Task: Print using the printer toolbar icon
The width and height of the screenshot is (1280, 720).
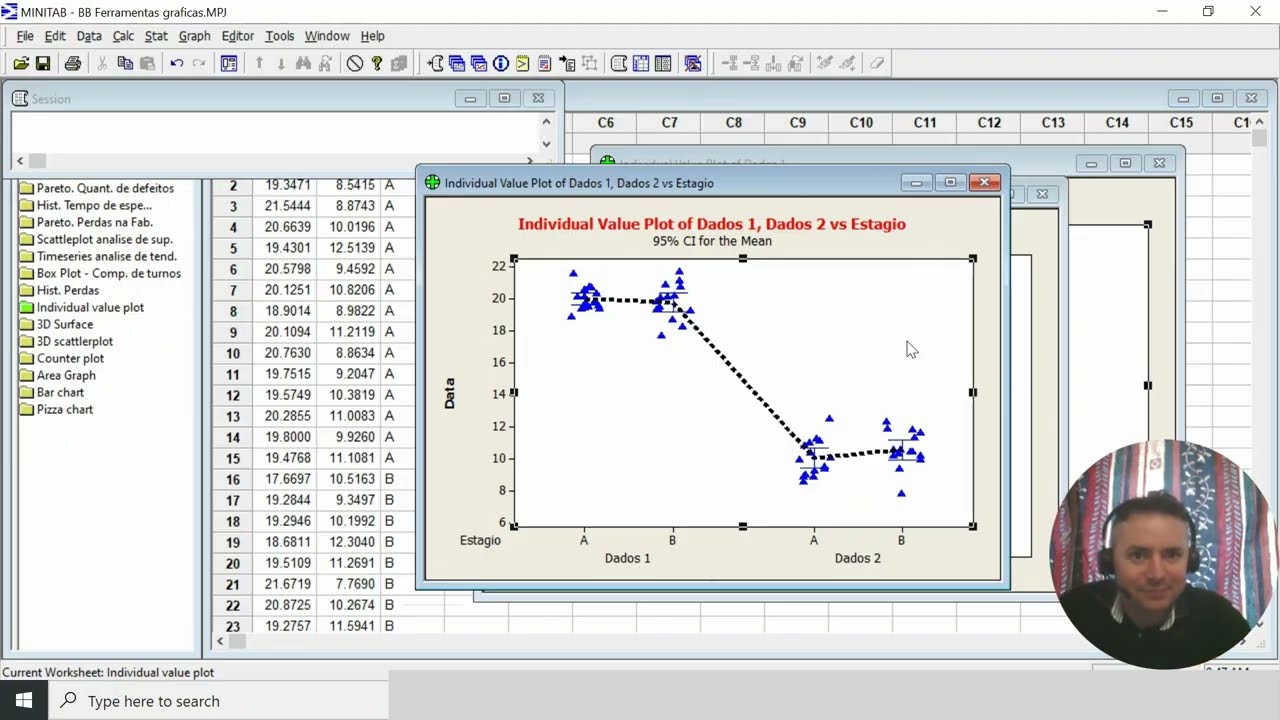Action: click(72, 63)
